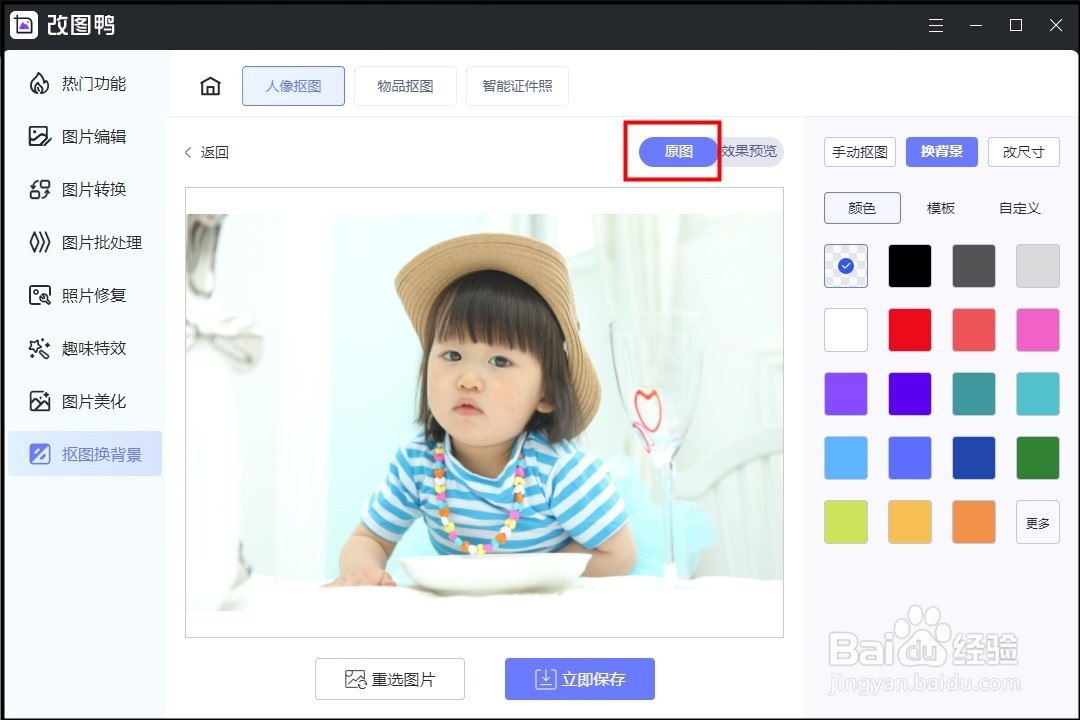
Task: Select the 趣味特效 tool
Action: point(85,348)
